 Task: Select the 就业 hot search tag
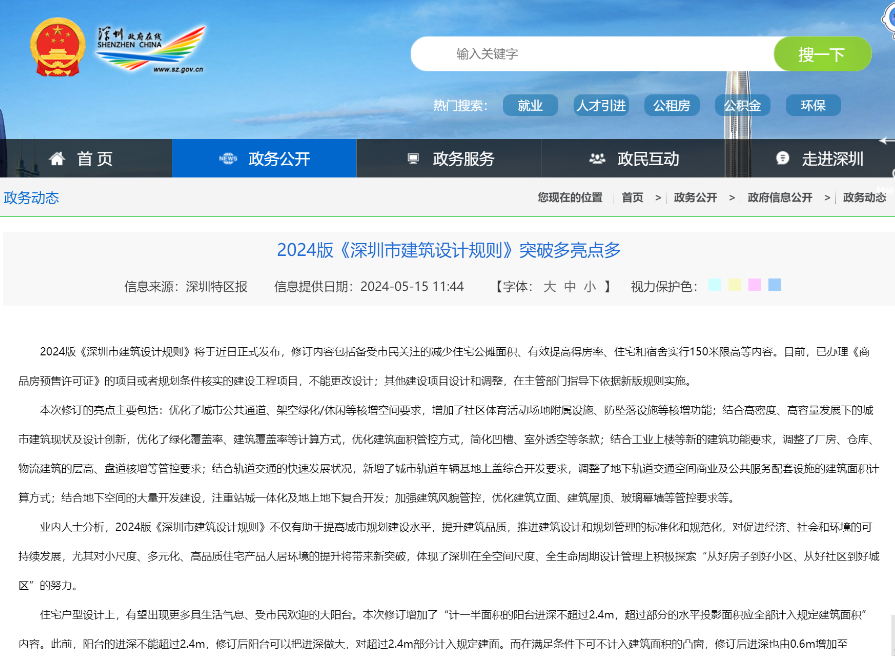pyautogui.click(x=530, y=105)
